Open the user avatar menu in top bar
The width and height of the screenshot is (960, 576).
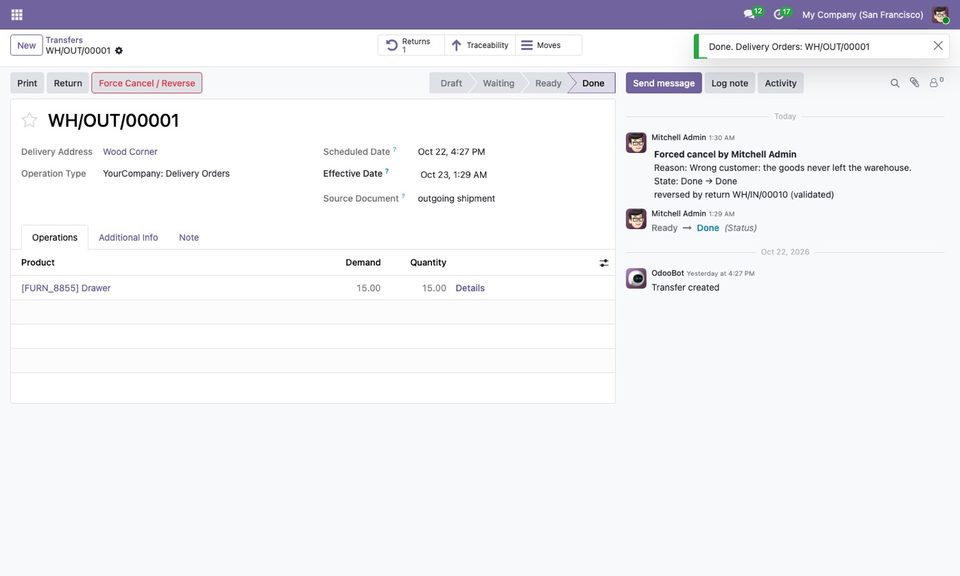(940, 15)
